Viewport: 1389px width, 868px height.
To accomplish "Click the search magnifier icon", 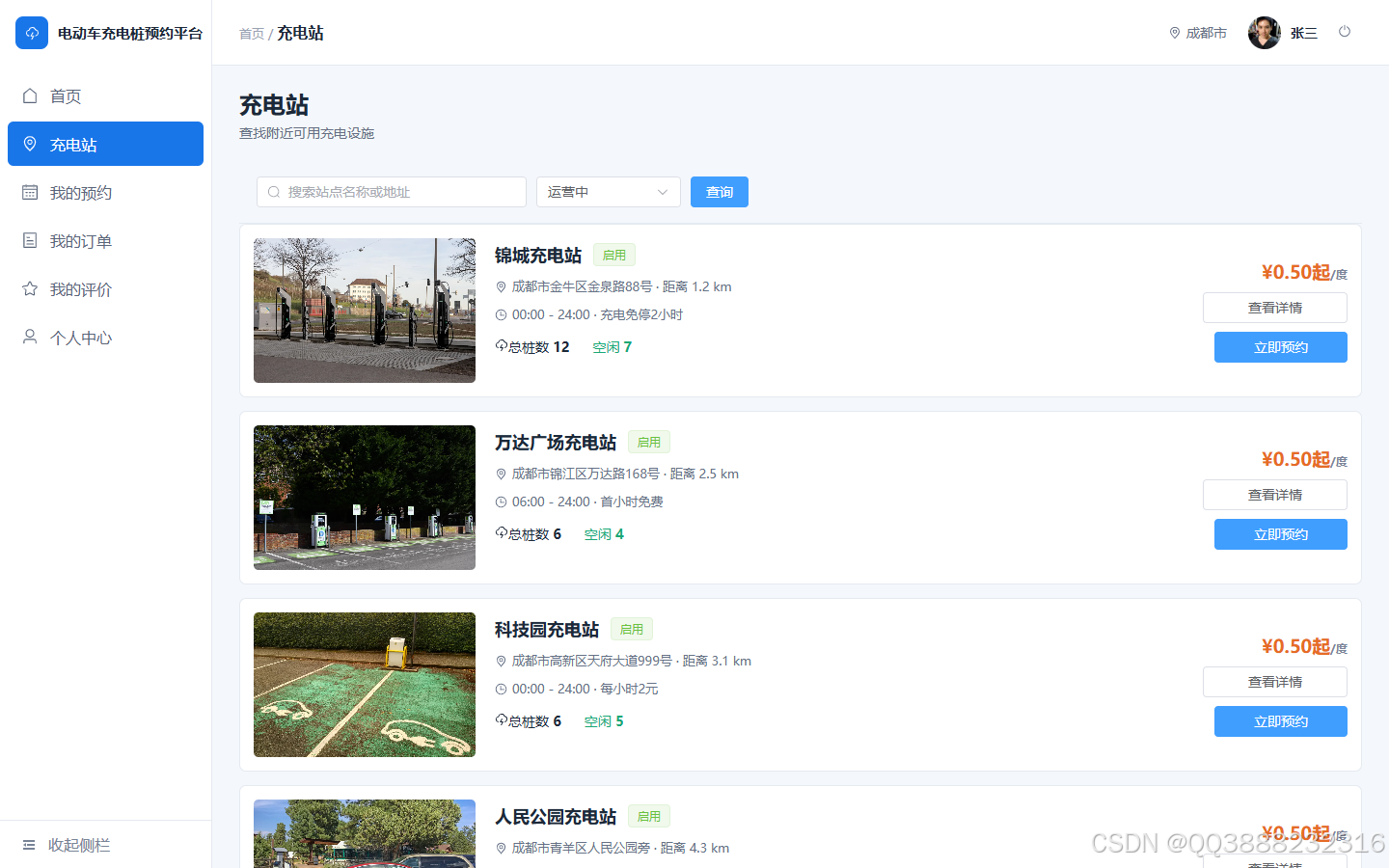I will click(x=274, y=192).
